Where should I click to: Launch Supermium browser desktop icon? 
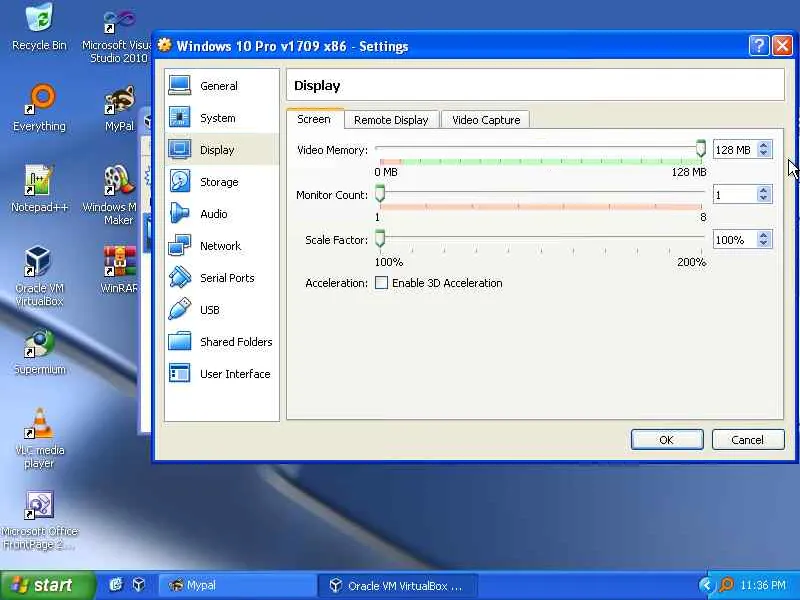(x=39, y=343)
